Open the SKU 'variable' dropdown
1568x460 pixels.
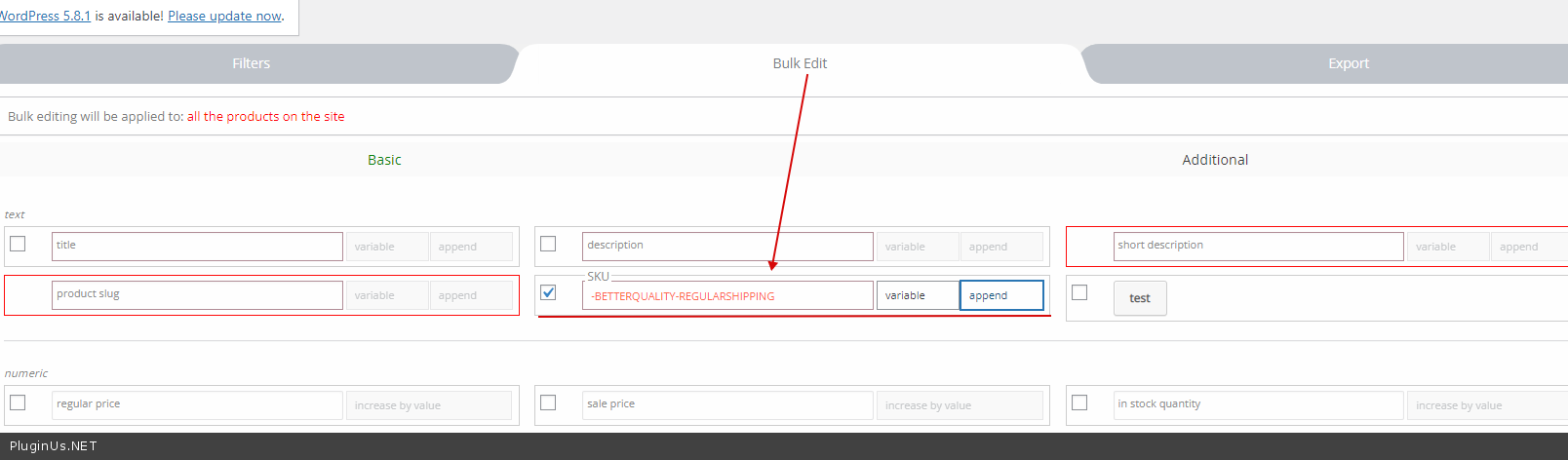click(917, 295)
